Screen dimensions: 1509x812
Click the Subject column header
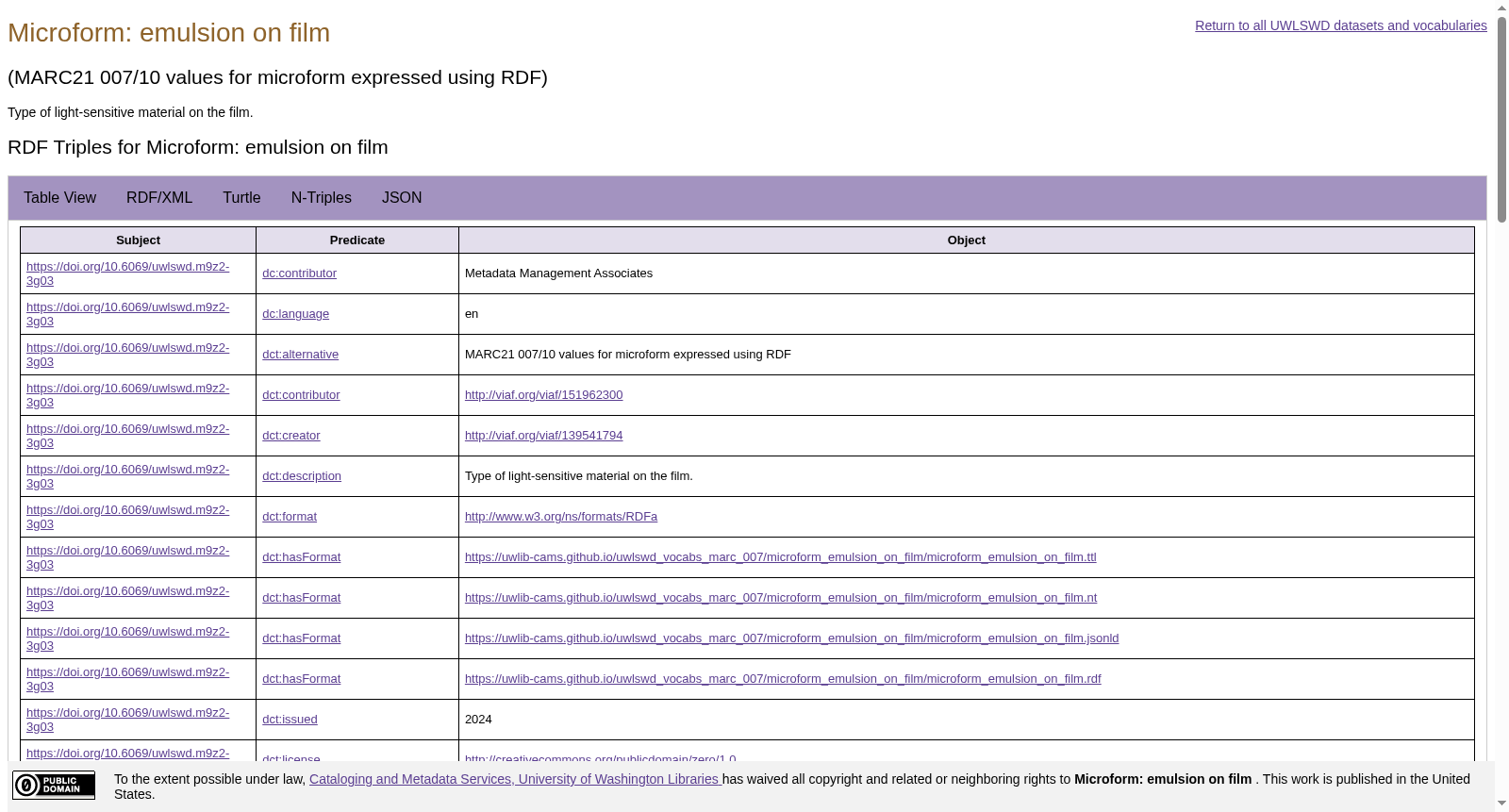[138, 240]
